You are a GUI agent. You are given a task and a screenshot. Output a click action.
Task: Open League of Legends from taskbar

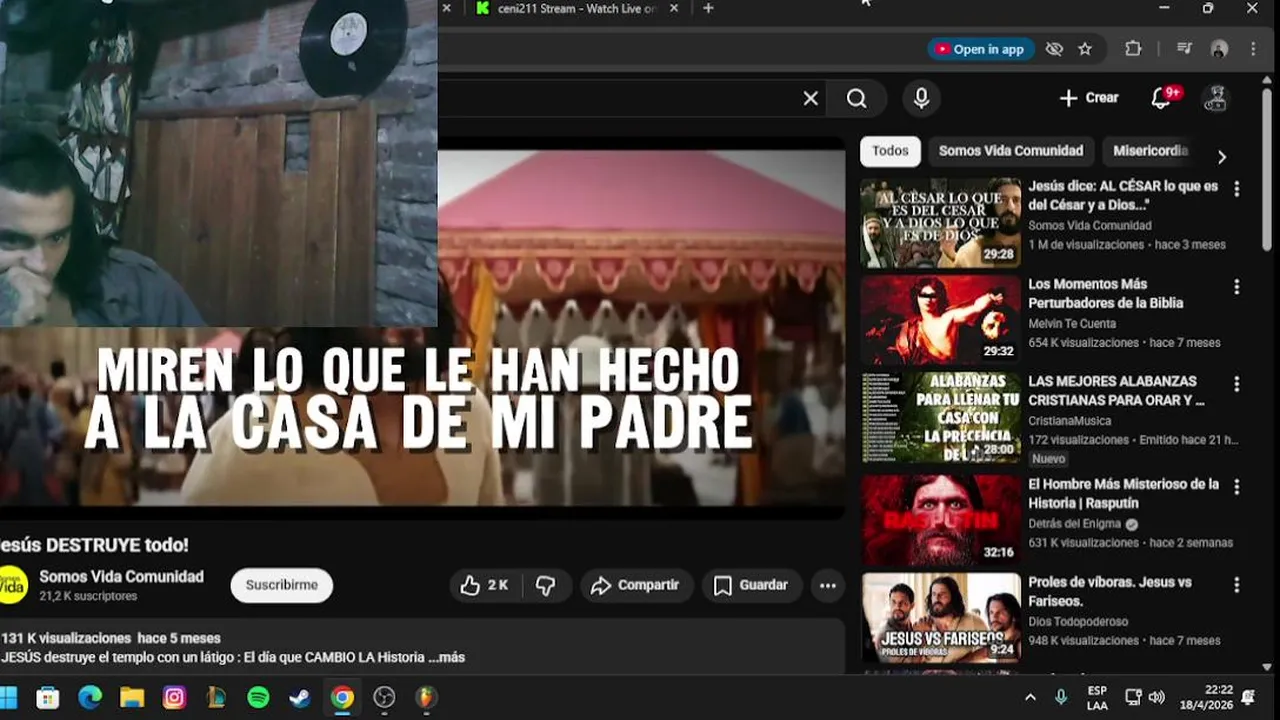(216, 697)
